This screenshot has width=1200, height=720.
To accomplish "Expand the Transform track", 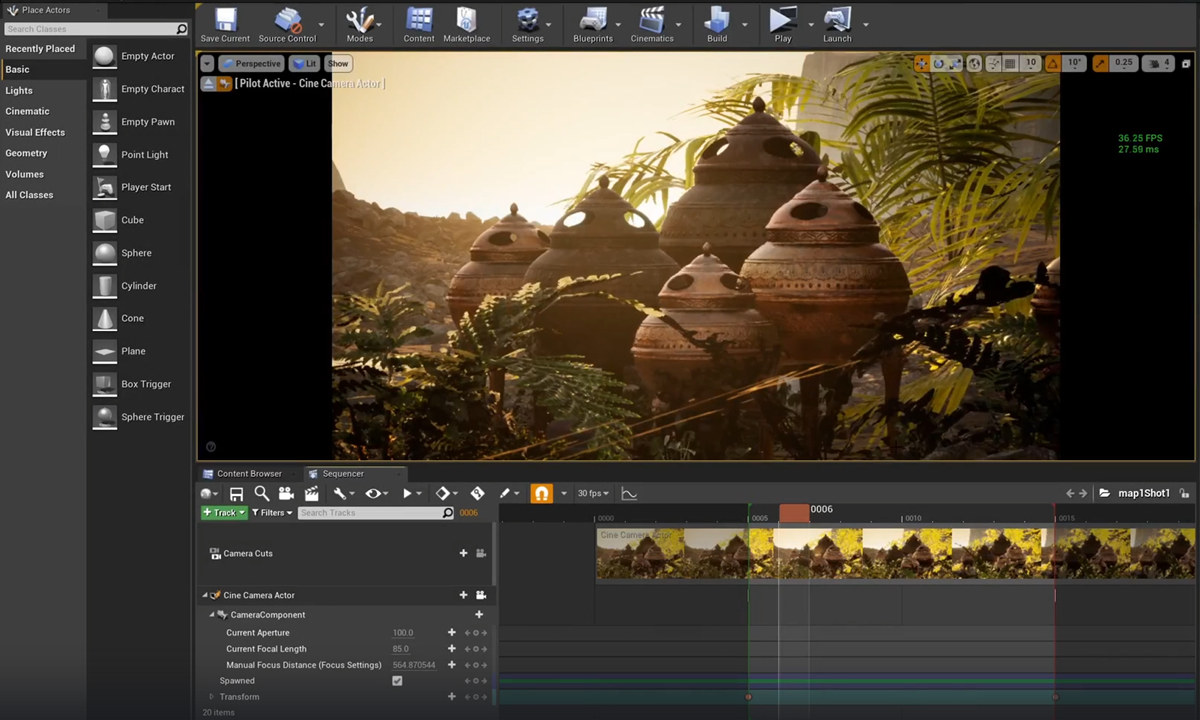I will point(211,697).
